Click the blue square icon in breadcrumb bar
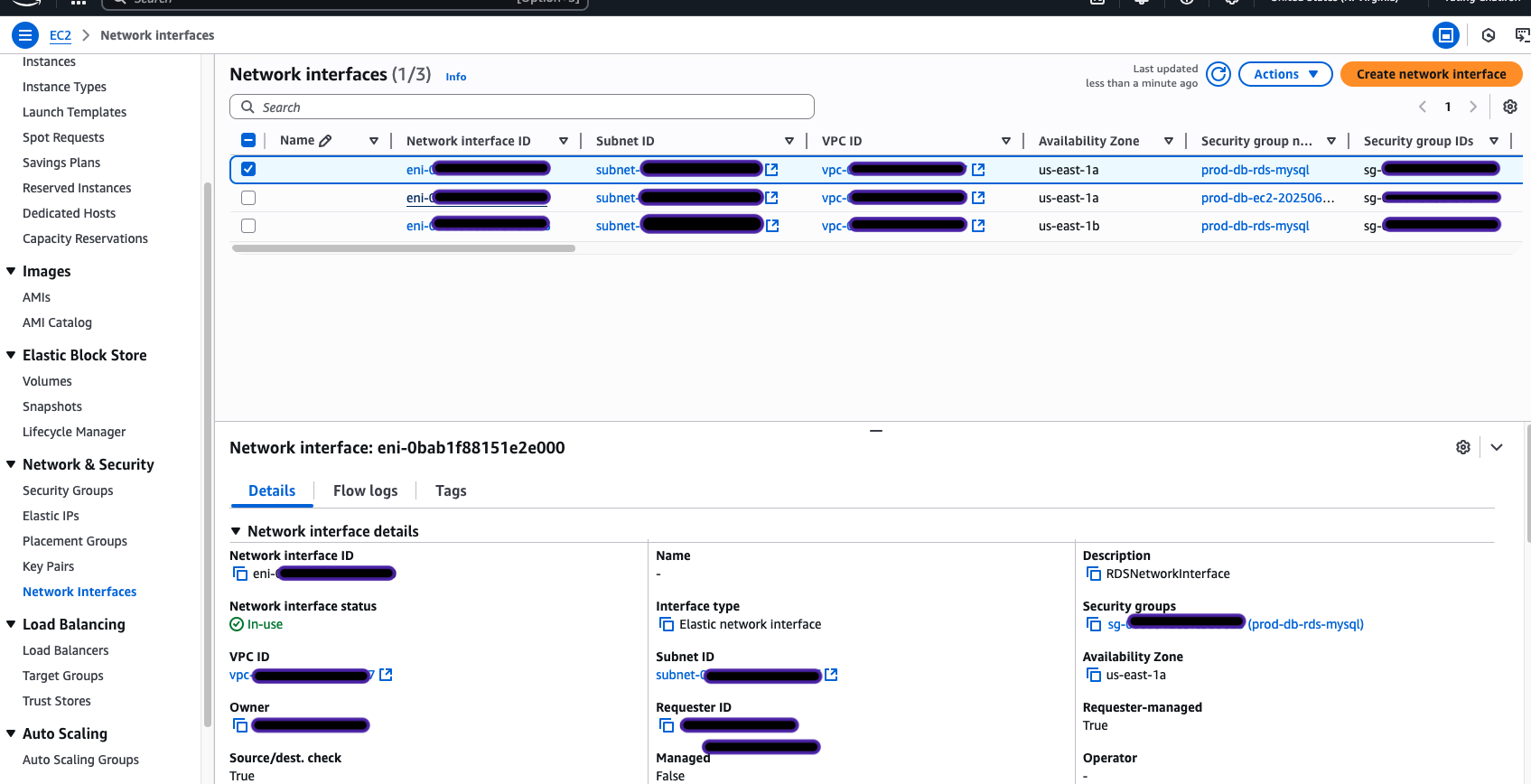Screen dimensions: 1531x784 coord(1446,35)
